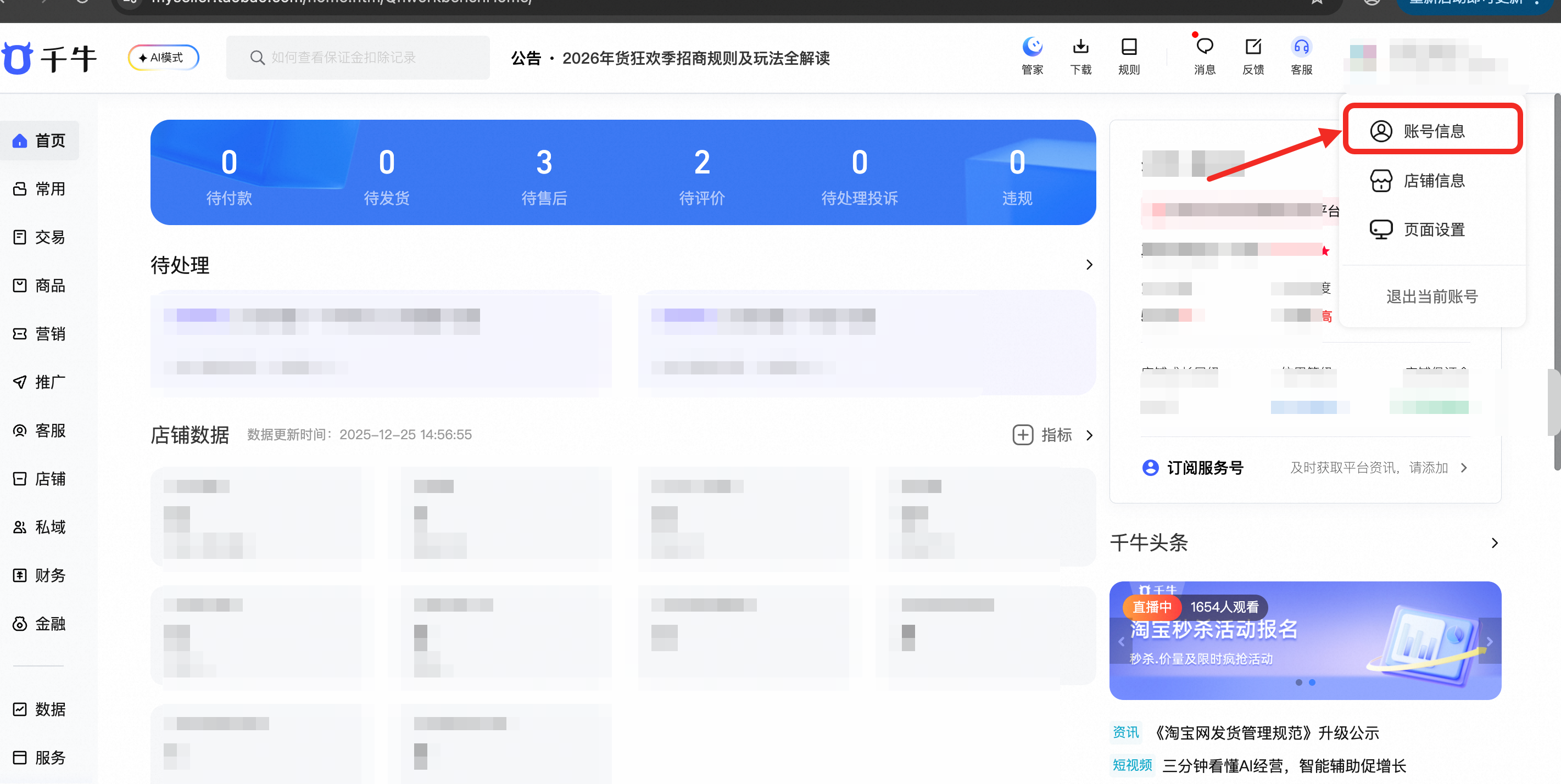Open 淘宝秒杀活动报名 live banner
The width and height of the screenshot is (1561, 784).
coord(1304,640)
